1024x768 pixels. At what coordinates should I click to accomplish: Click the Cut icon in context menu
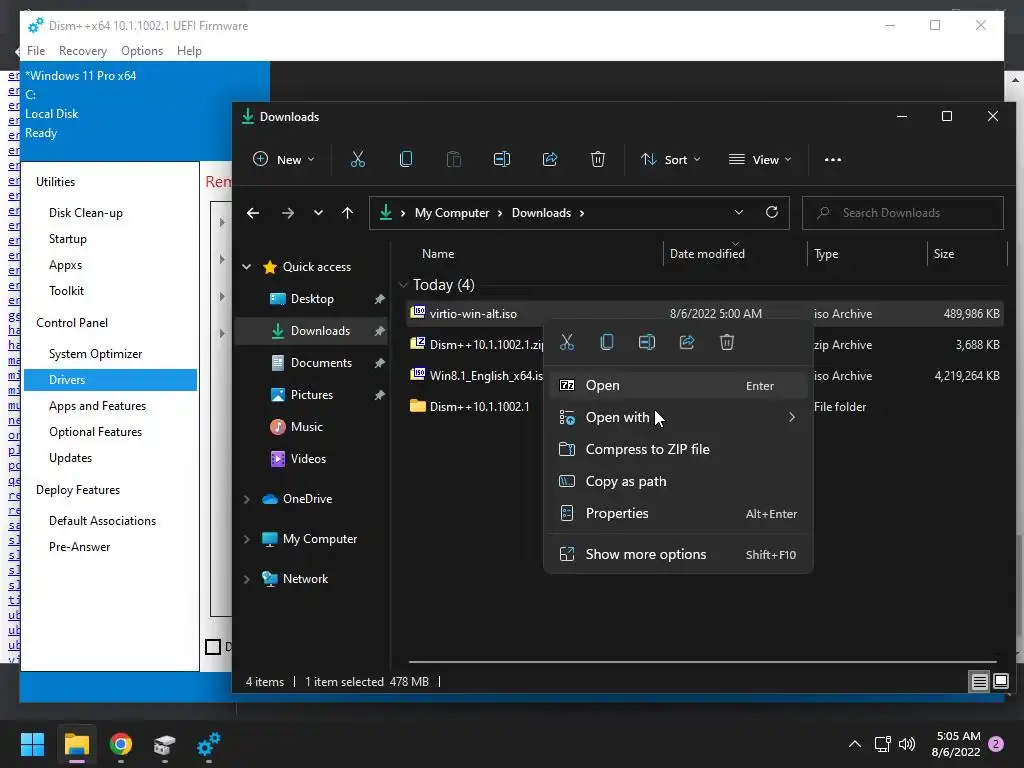[x=567, y=342]
